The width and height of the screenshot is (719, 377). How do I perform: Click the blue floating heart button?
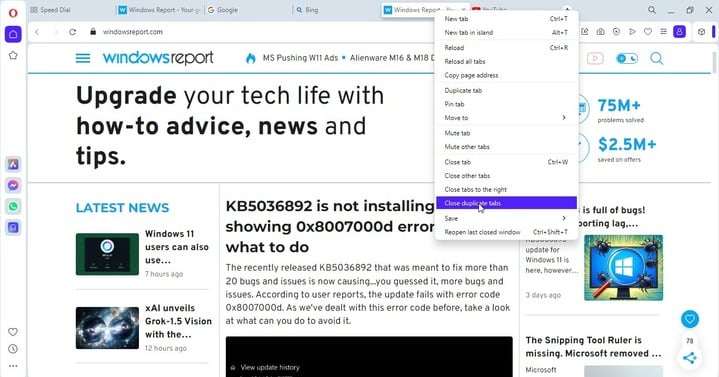tap(690, 319)
